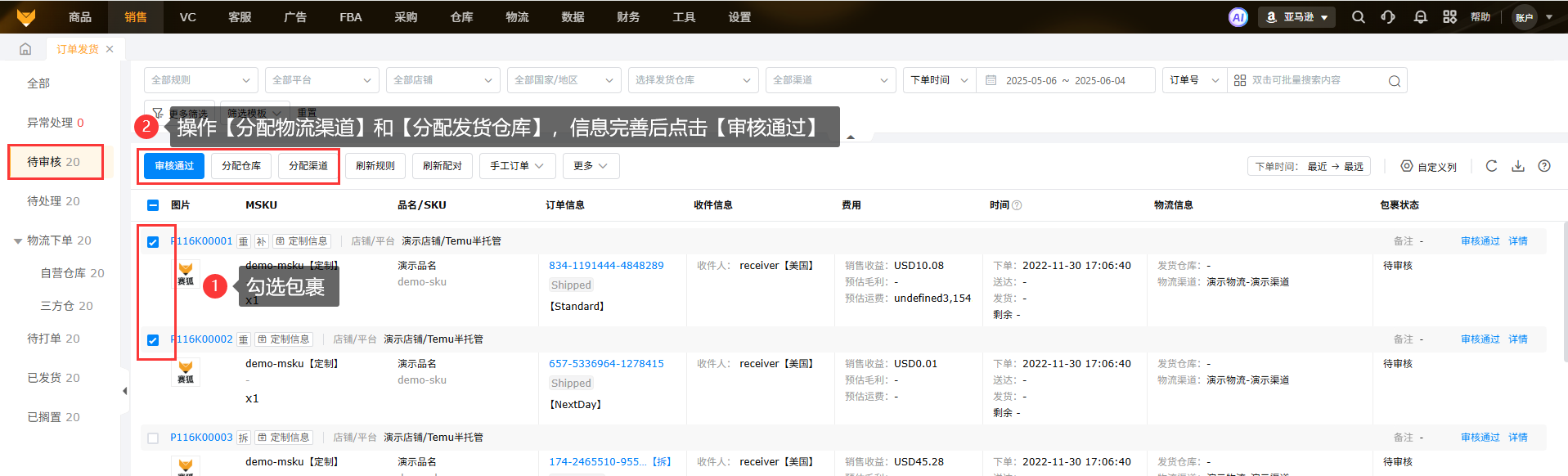Open the customer support headset icon
The image size is (1568, 476).
coord(1388,17)
